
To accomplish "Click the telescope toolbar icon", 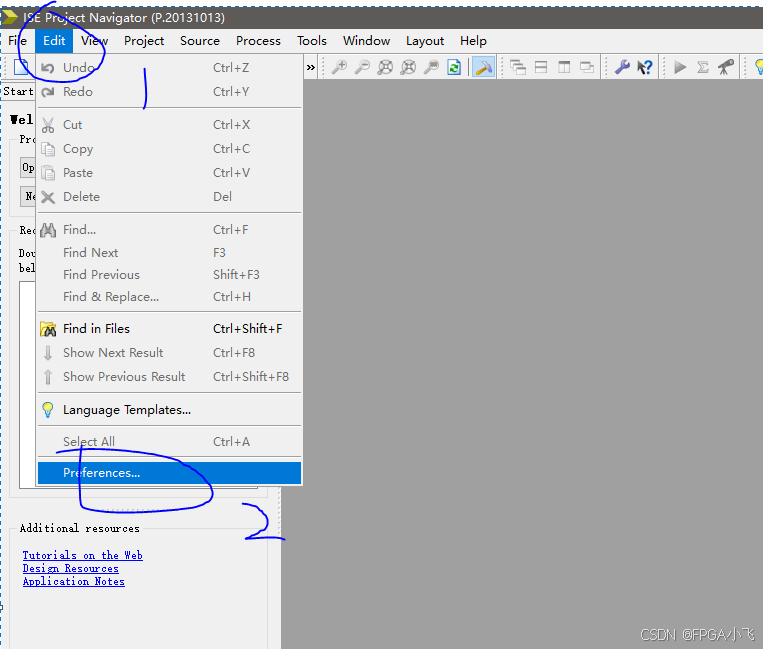I will 726,67.
